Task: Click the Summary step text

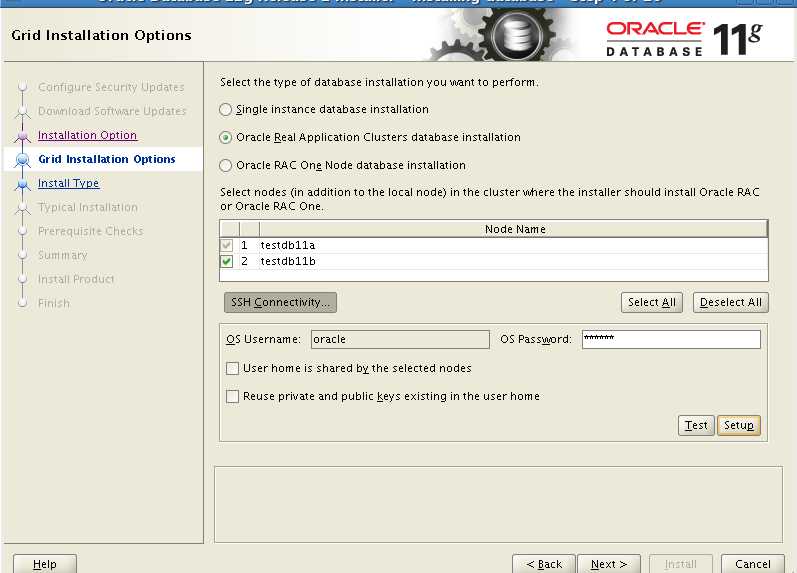Action: click(63, 255)
